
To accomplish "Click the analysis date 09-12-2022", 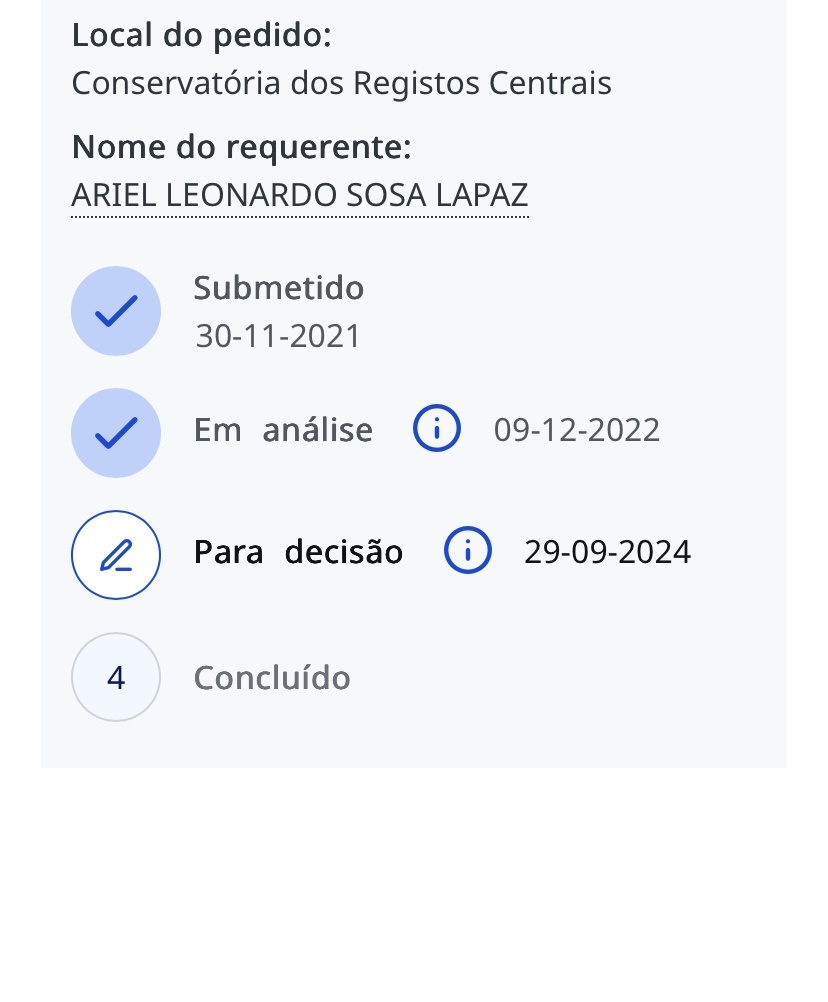I will click(x=577, y=430).
